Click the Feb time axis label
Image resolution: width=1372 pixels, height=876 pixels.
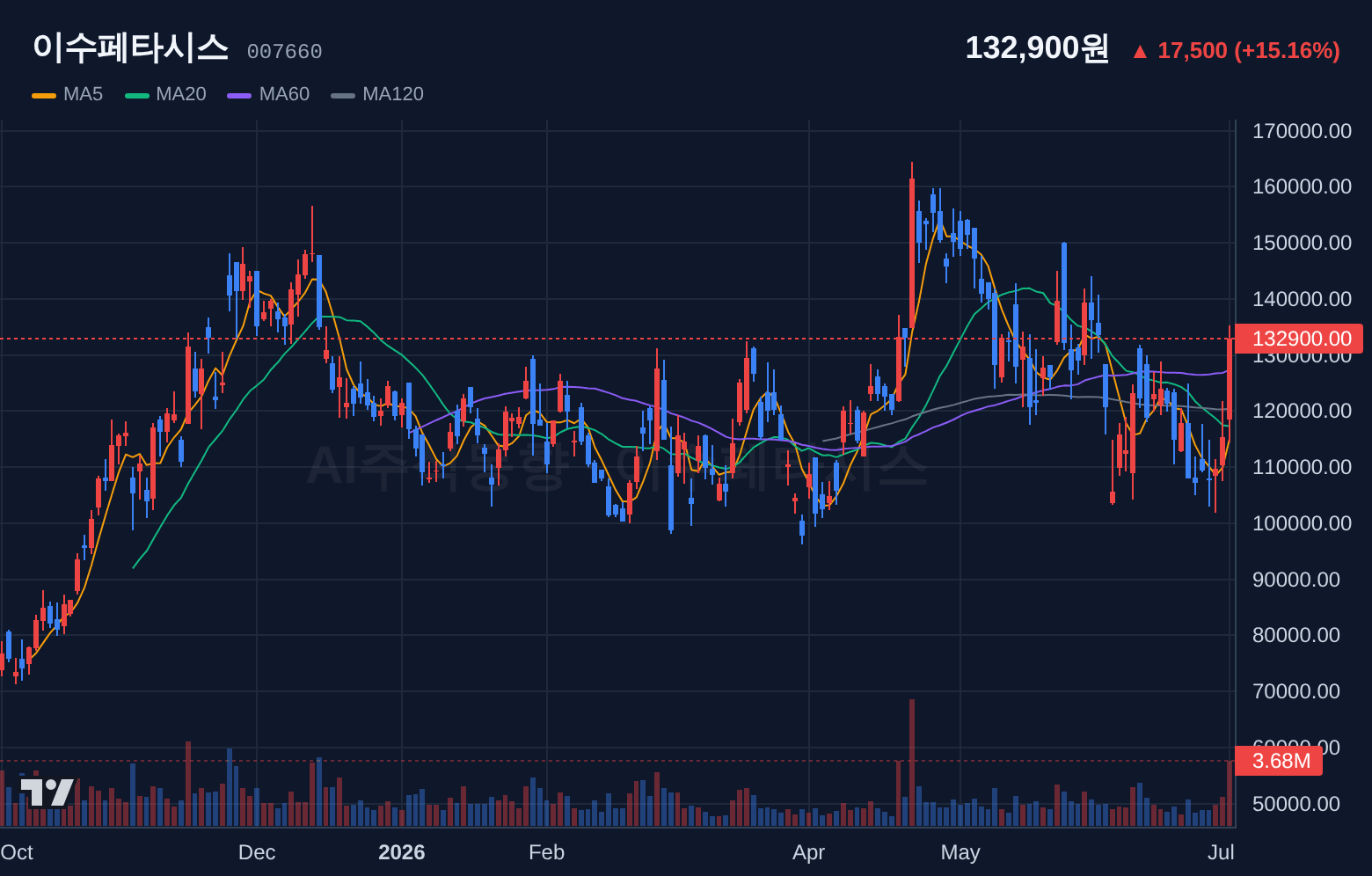546,852
